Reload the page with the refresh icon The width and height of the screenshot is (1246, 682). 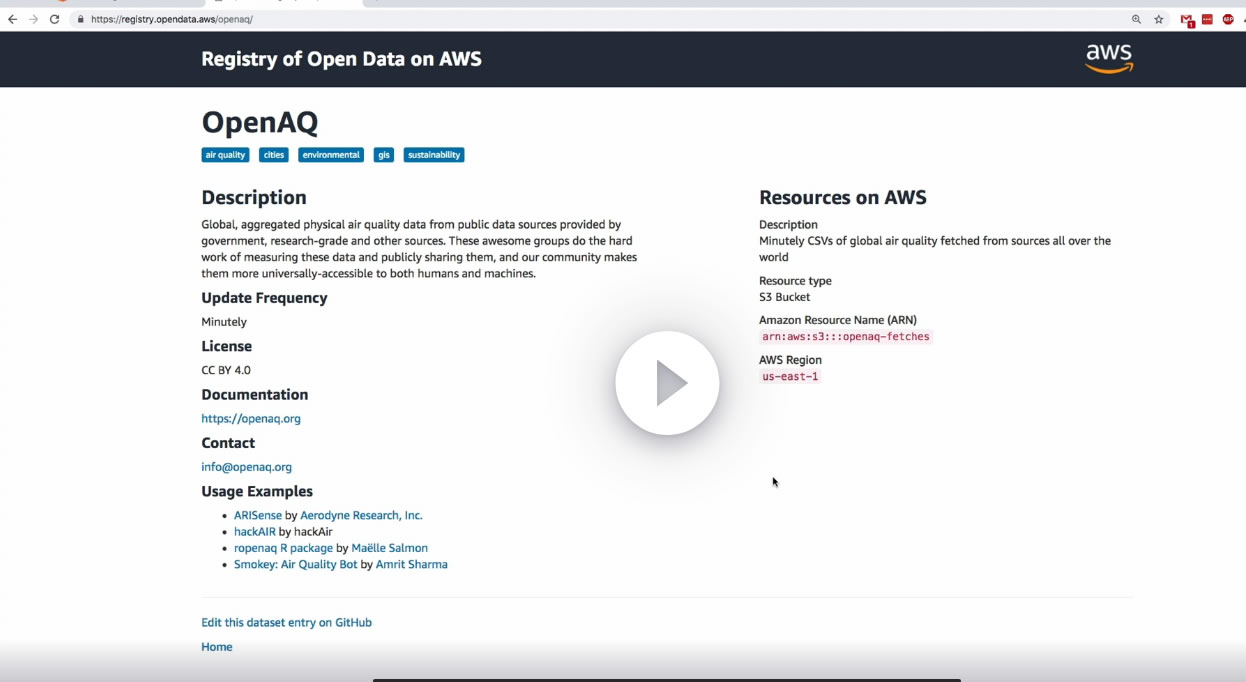54,19
